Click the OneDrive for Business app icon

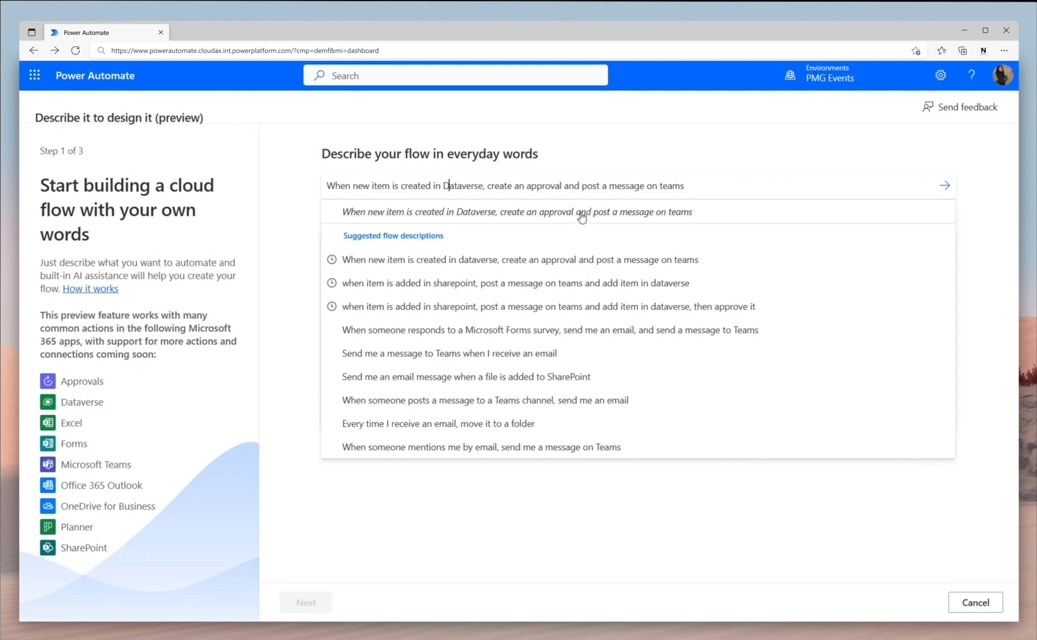(x=48, y=506)
